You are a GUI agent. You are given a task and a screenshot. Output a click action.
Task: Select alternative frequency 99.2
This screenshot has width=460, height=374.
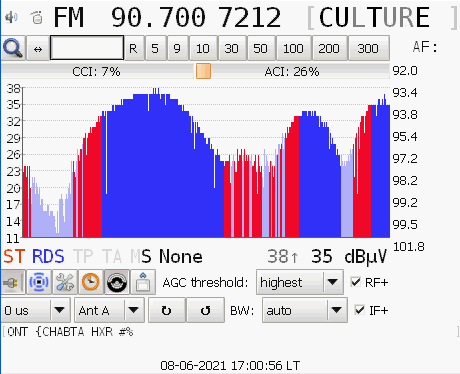pyautogui.click(x=405, y=202)
